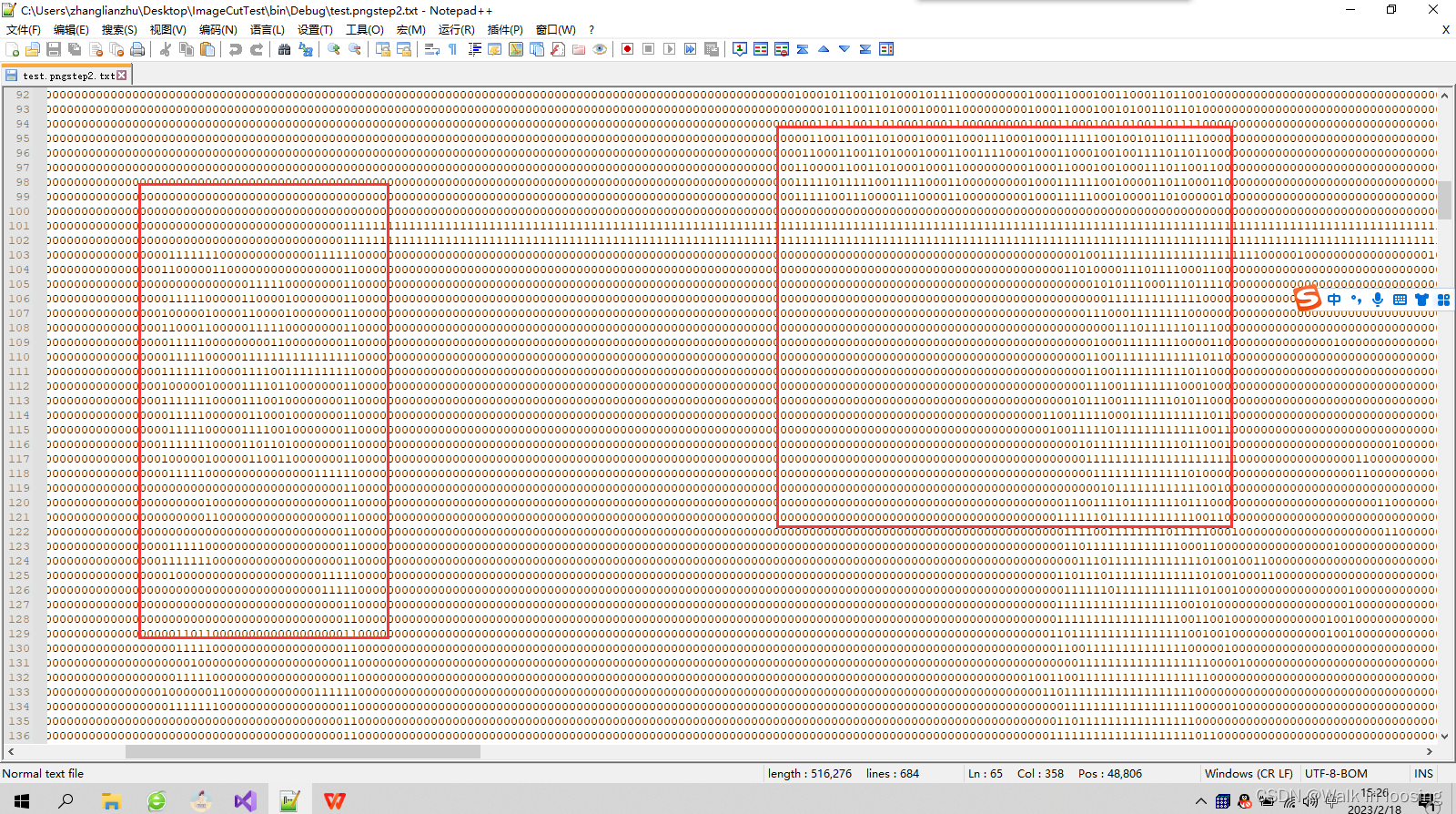The height and width of the screenshot is (814, 1456).
Task: Print the document from toolbar
Action: click(137, 49)
